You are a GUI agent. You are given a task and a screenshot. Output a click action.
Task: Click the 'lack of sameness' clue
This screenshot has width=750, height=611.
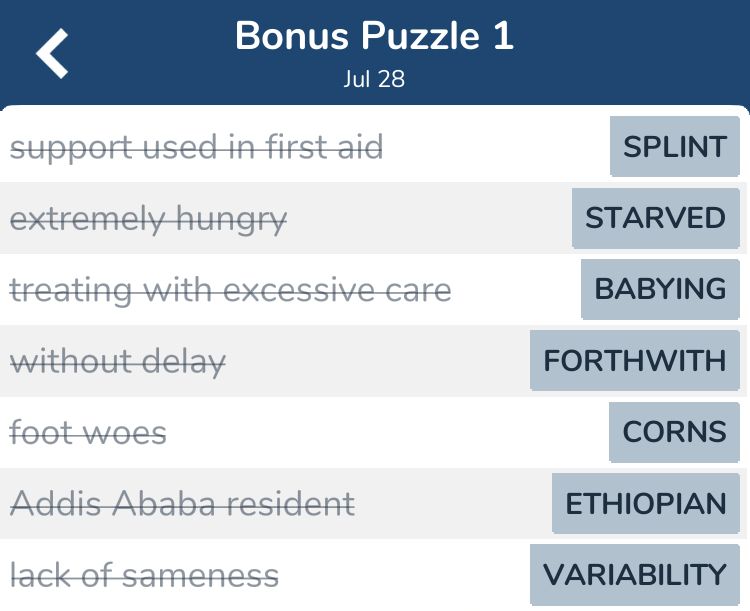coord(144,575)
